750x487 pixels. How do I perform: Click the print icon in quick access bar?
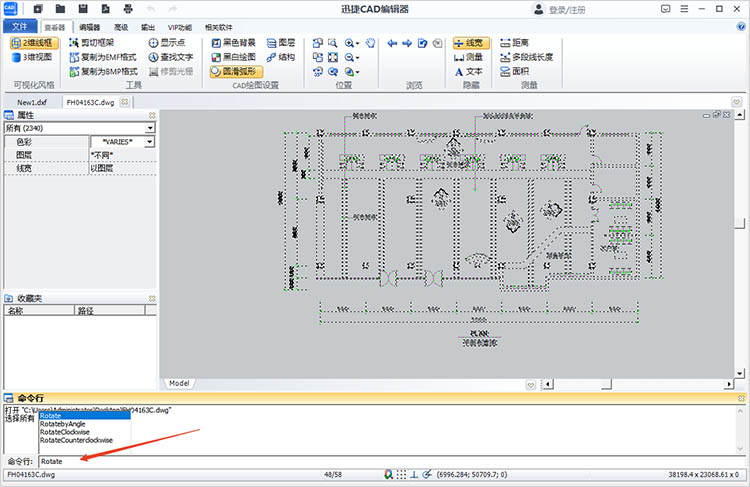pyautogui.click(x=128, y=9)
